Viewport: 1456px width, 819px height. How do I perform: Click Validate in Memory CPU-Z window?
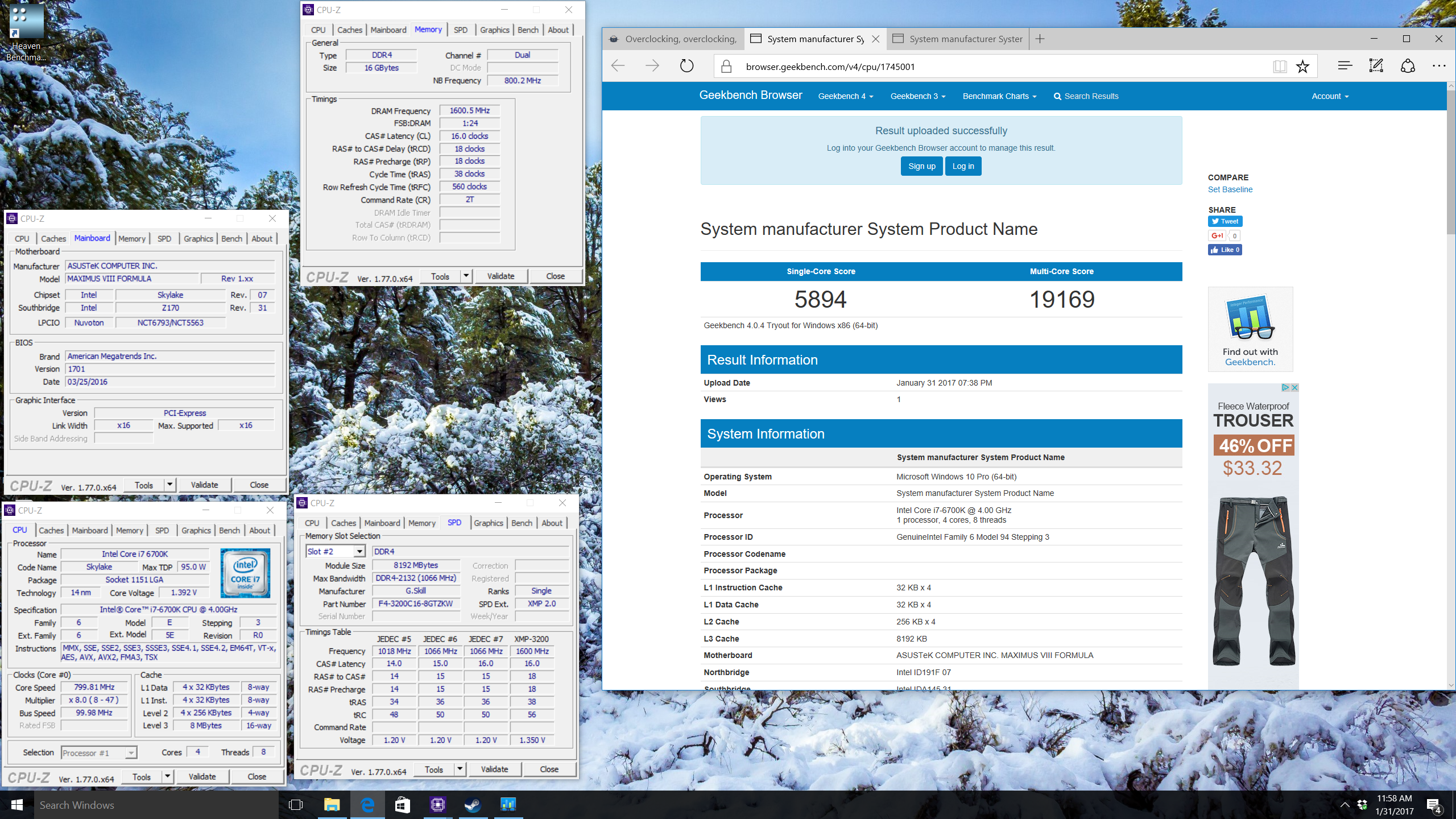pos(500,276)
